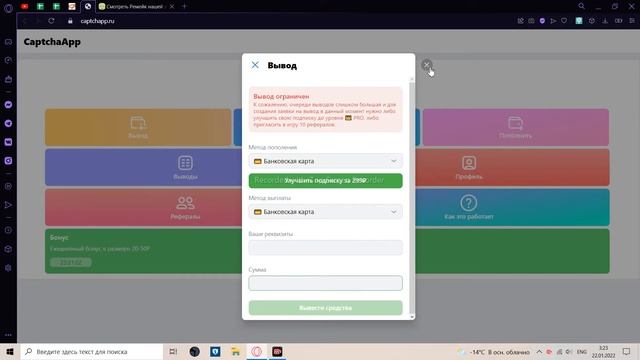640x360 pixels.
Task: Open the sidebar three-dots more menu
Action: (8, 335)
